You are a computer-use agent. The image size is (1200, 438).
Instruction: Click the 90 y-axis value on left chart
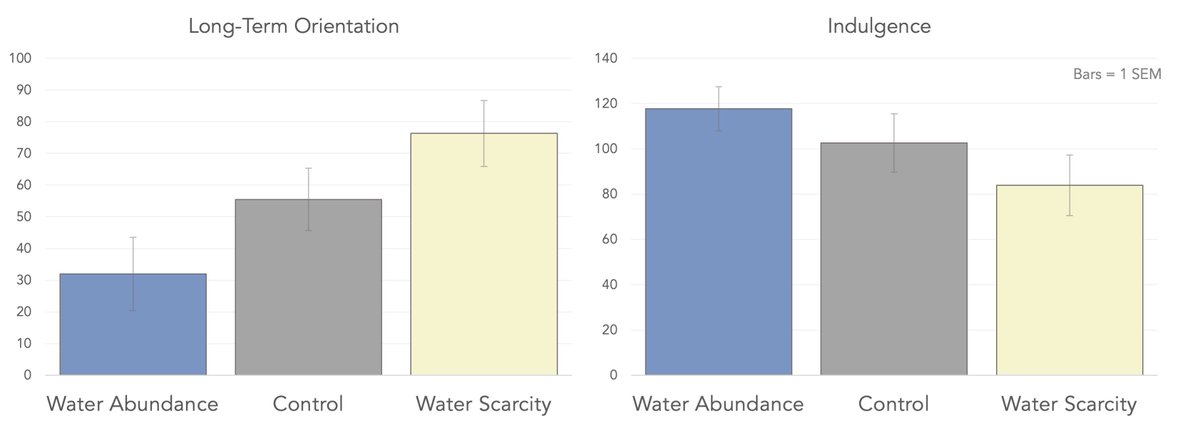(x=21, y=90)
